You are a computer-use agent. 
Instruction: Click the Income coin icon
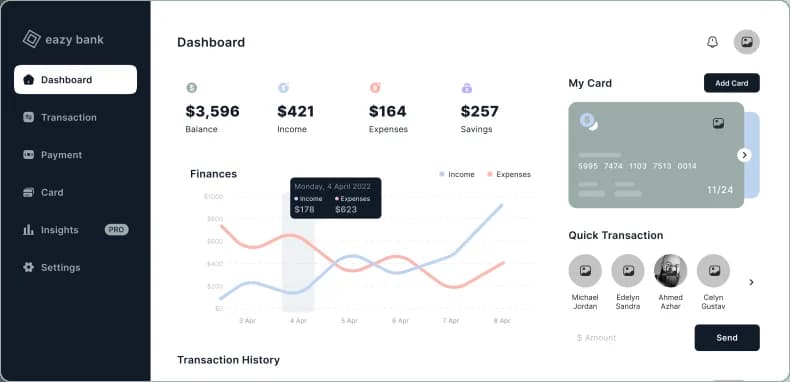click(x=283, y=88)
